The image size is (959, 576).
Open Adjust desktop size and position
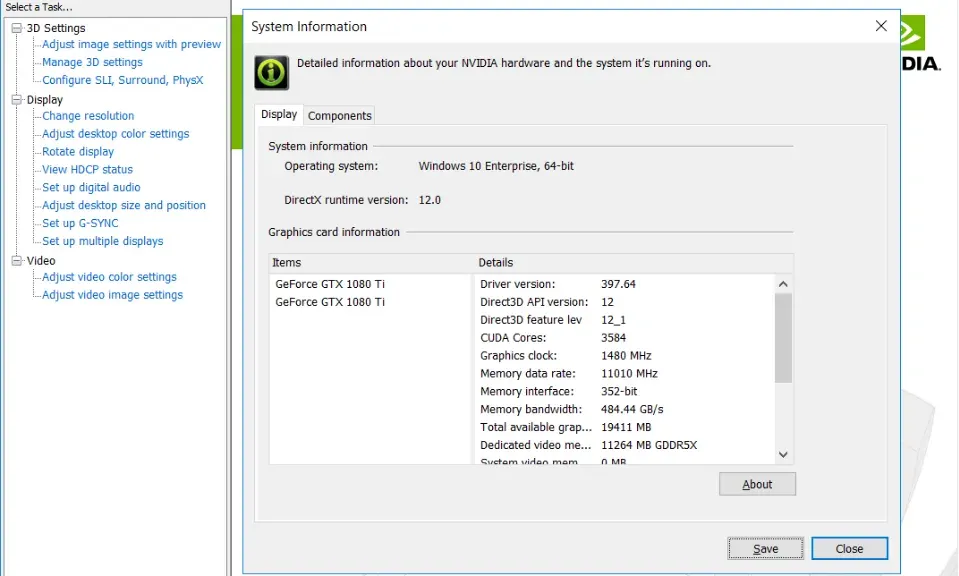click(124, 205)
